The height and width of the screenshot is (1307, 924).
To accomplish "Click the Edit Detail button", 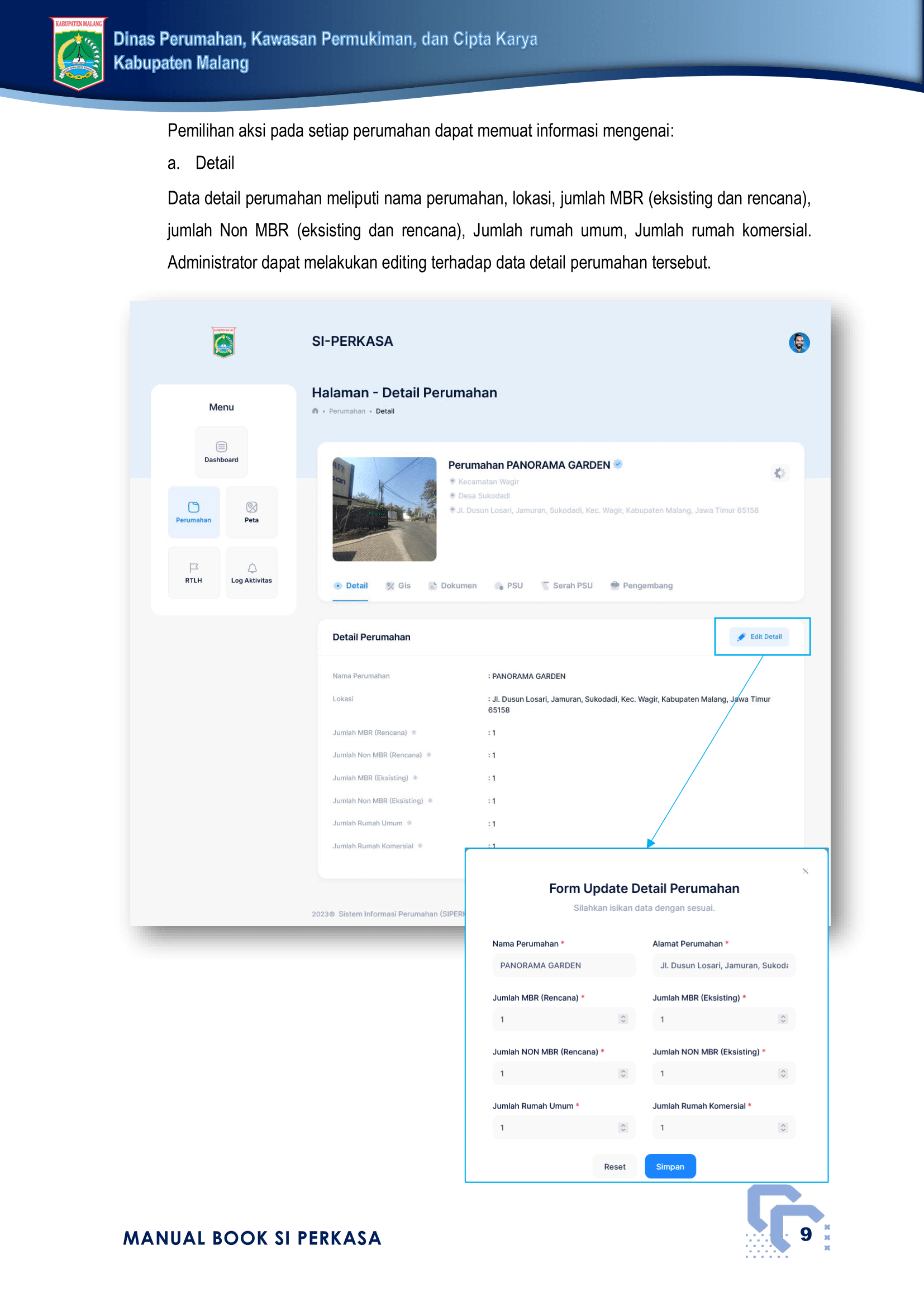I will pos(760,636).
